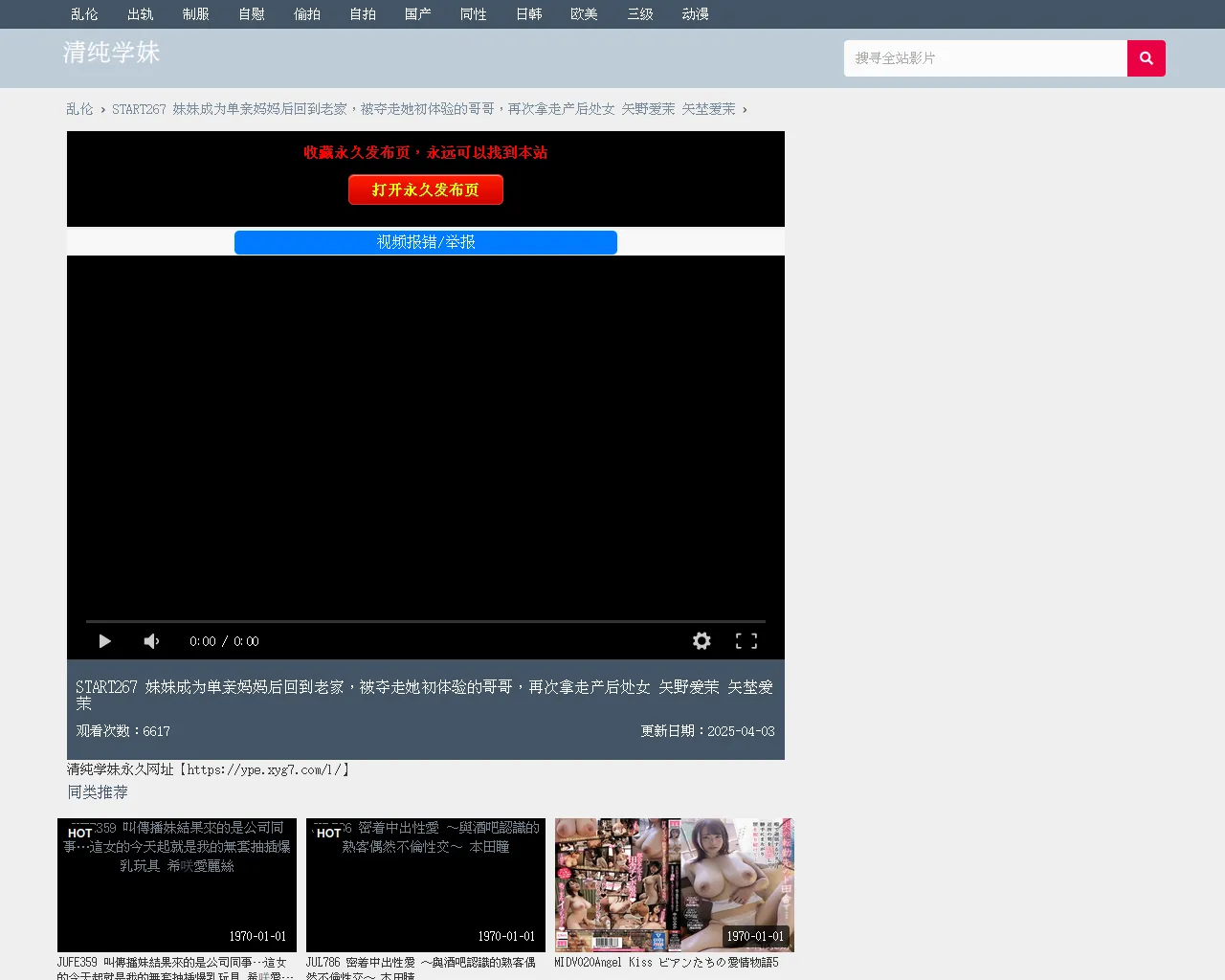Open the player settings gear
The height and width of the screenshot is (980, 1225).
(x=702, y=641)
